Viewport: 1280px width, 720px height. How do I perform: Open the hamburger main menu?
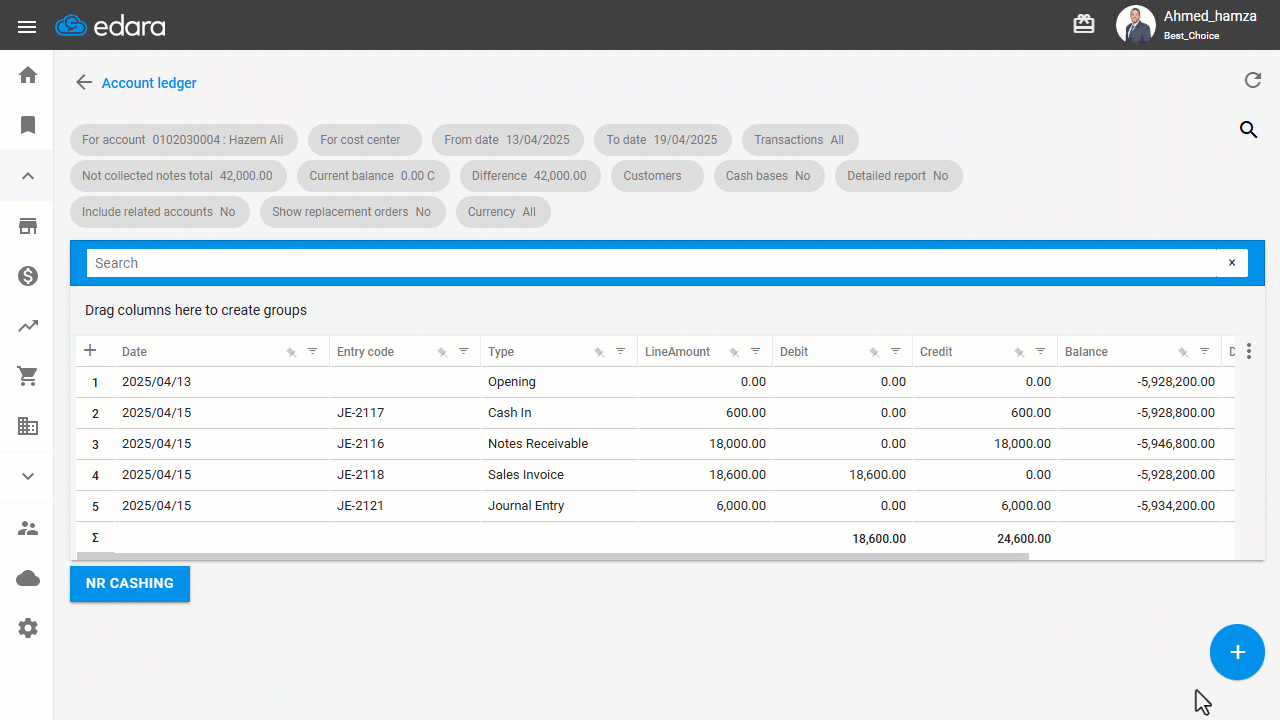(x=27, y=26)
